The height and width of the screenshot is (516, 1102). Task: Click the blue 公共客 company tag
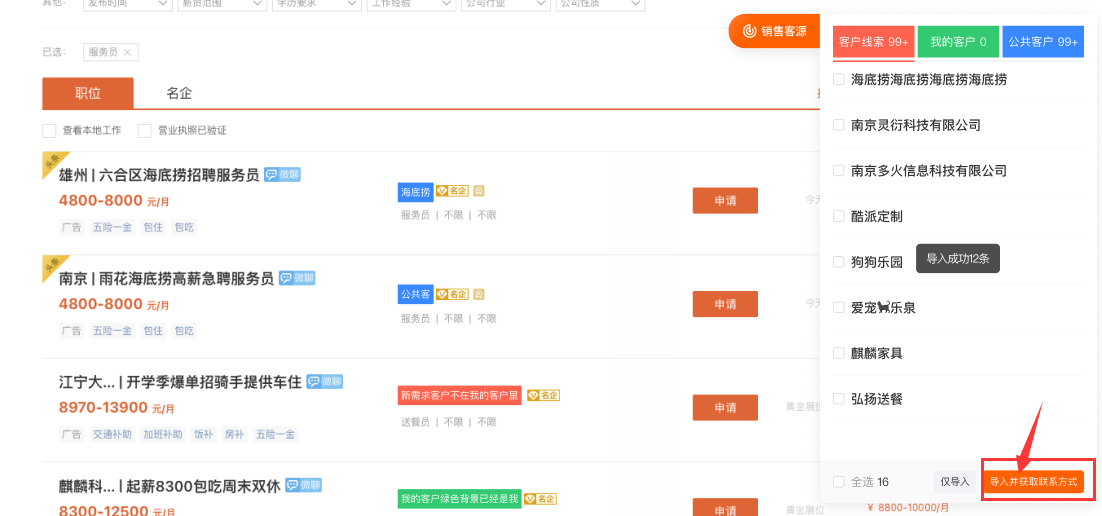(x=415, y=295)
